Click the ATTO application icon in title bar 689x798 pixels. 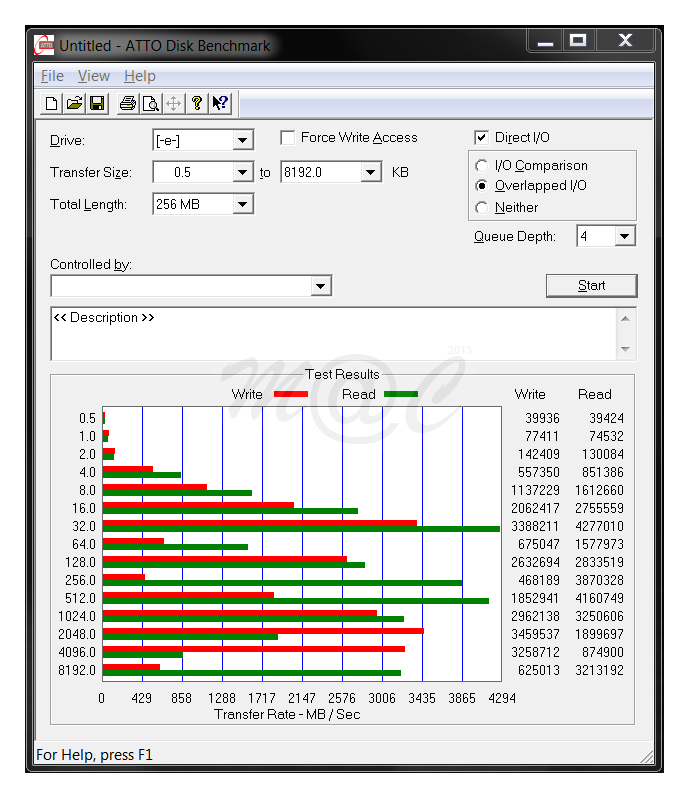[x=44, y=46]
